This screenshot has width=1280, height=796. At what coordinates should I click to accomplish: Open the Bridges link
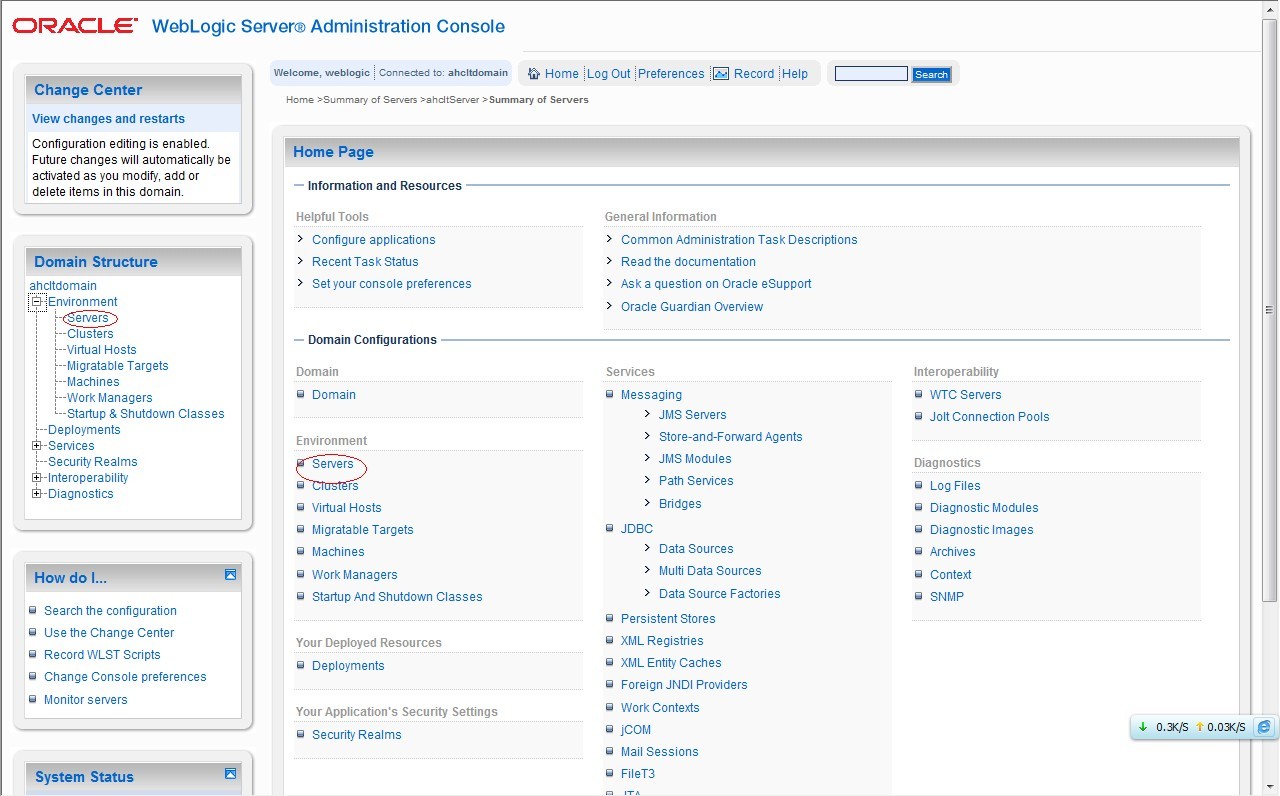tap(680, 504)
